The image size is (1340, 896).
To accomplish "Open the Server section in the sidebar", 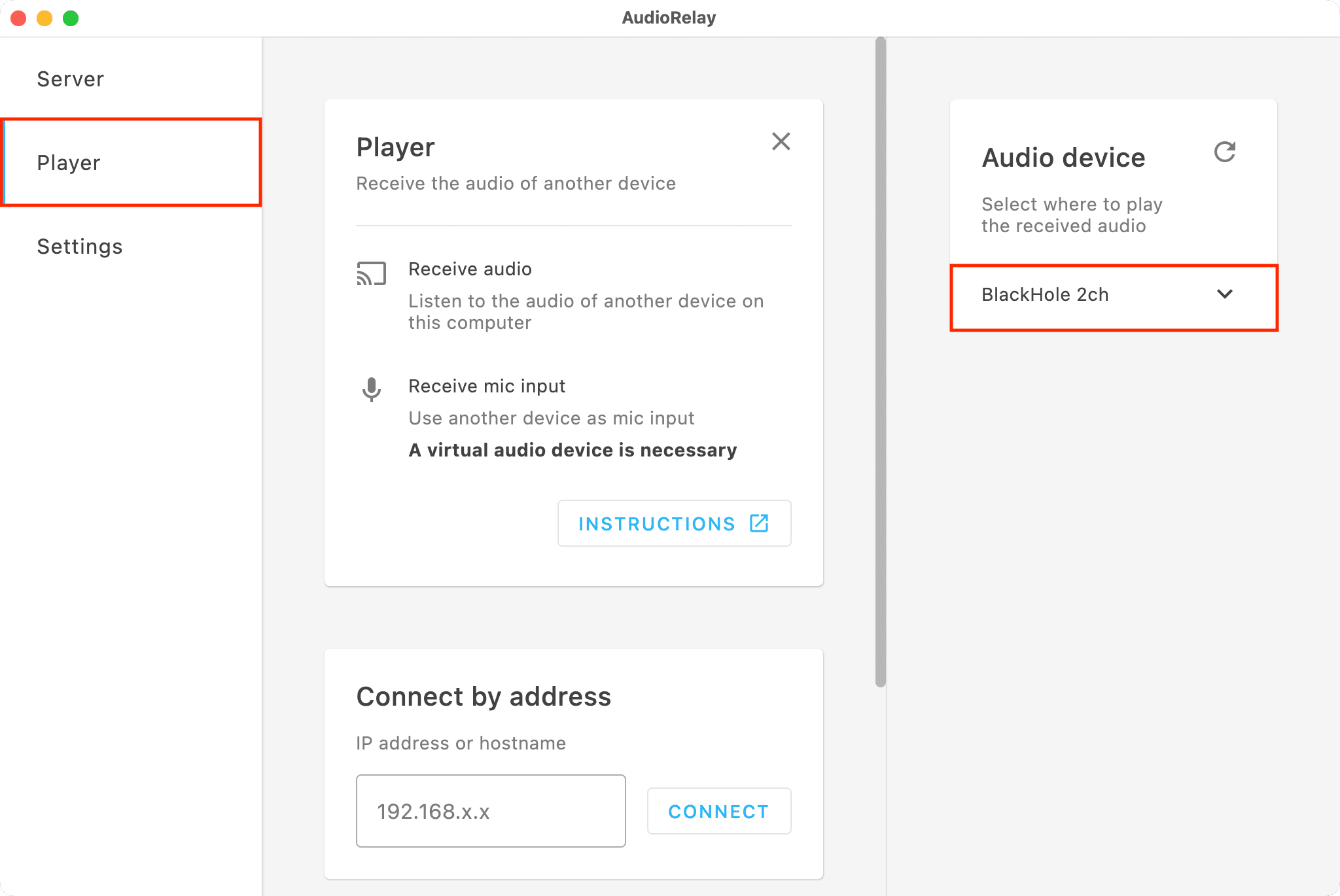I will coord(131,79).
